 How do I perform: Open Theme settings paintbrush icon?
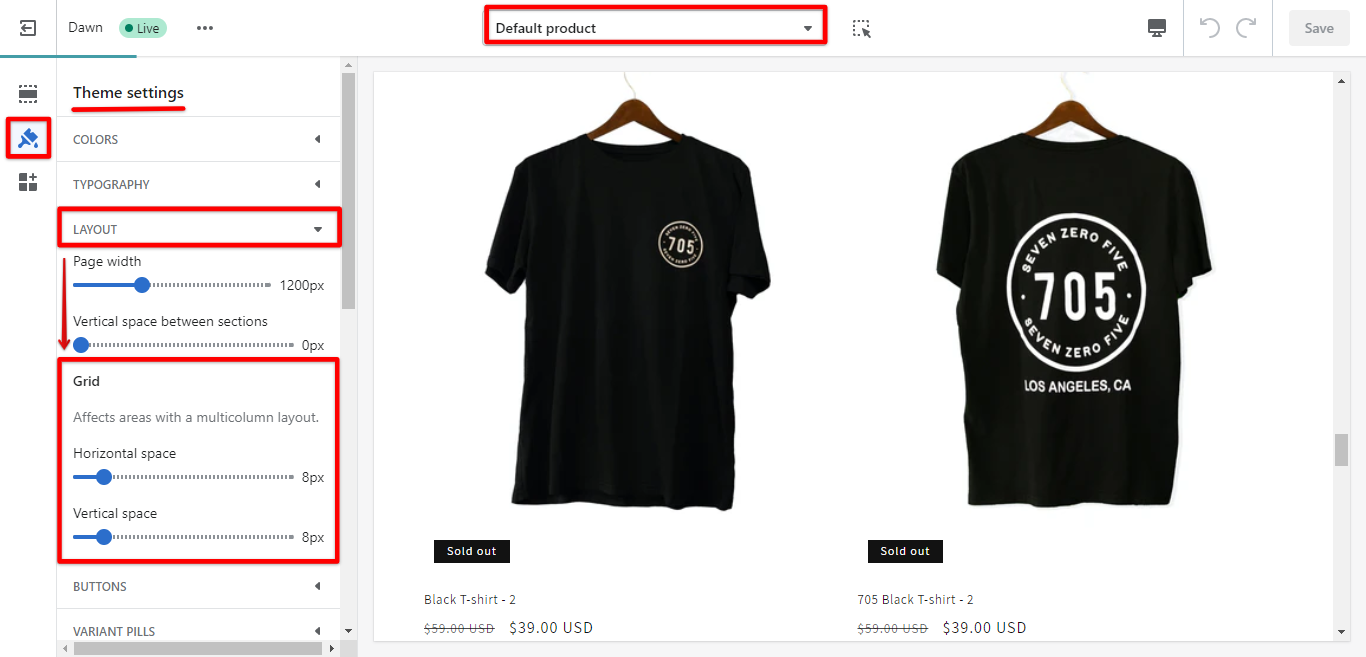click(28, 138)
